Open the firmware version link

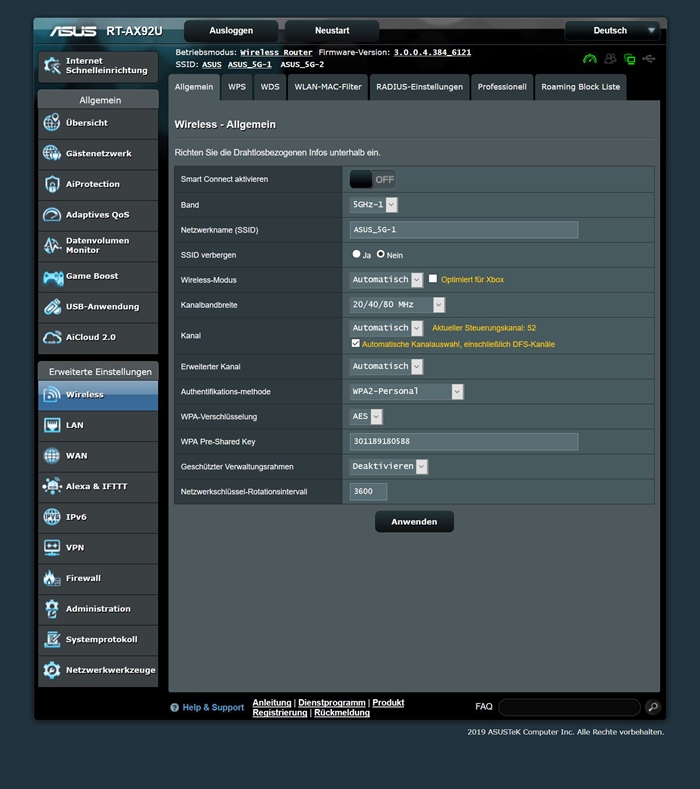432,52
